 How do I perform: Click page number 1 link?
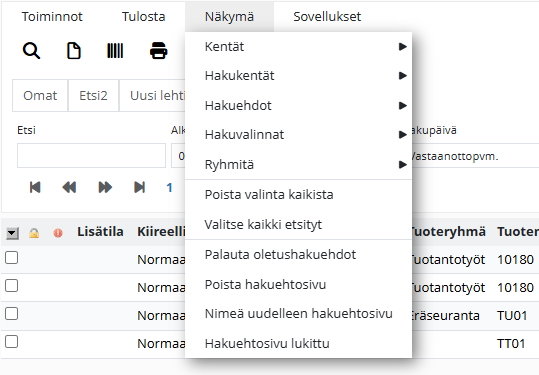169,188
